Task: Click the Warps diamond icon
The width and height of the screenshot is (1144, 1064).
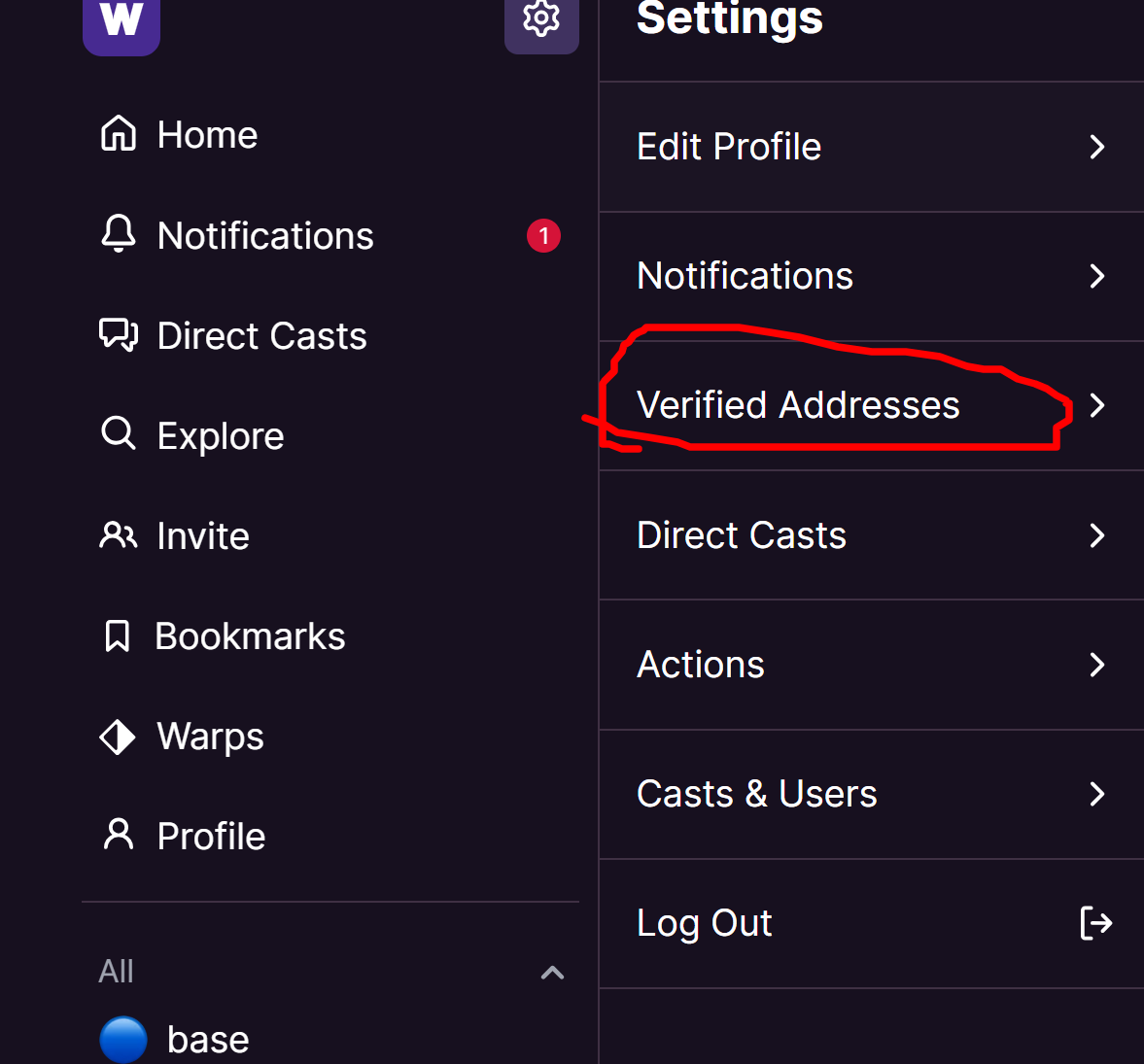Action: pos(118,737)
